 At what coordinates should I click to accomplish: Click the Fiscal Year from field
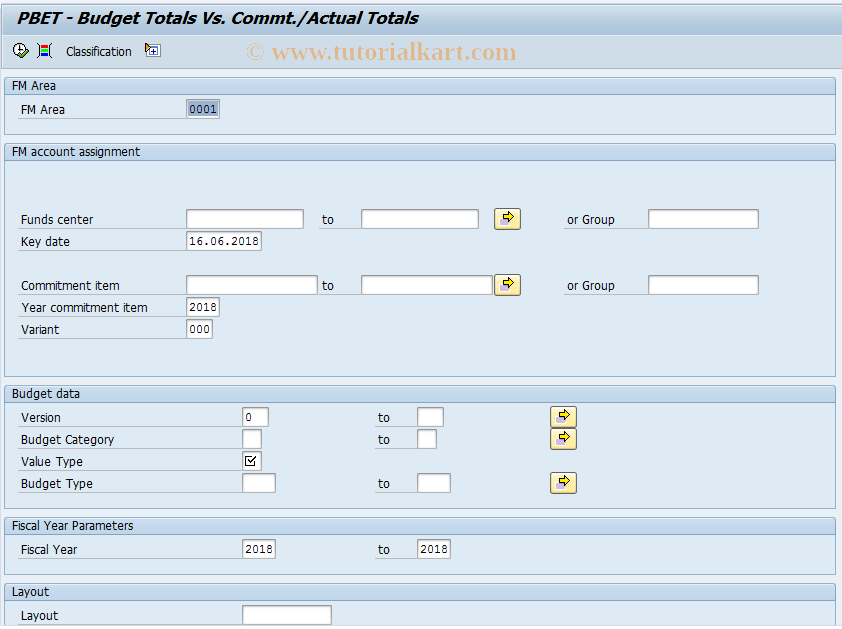259,550
